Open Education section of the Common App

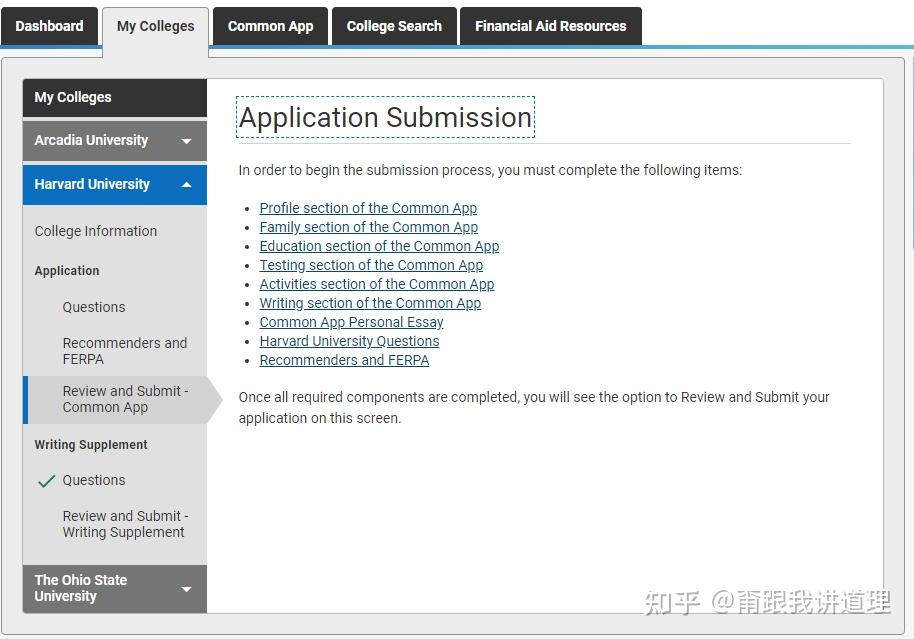(379, 246)
